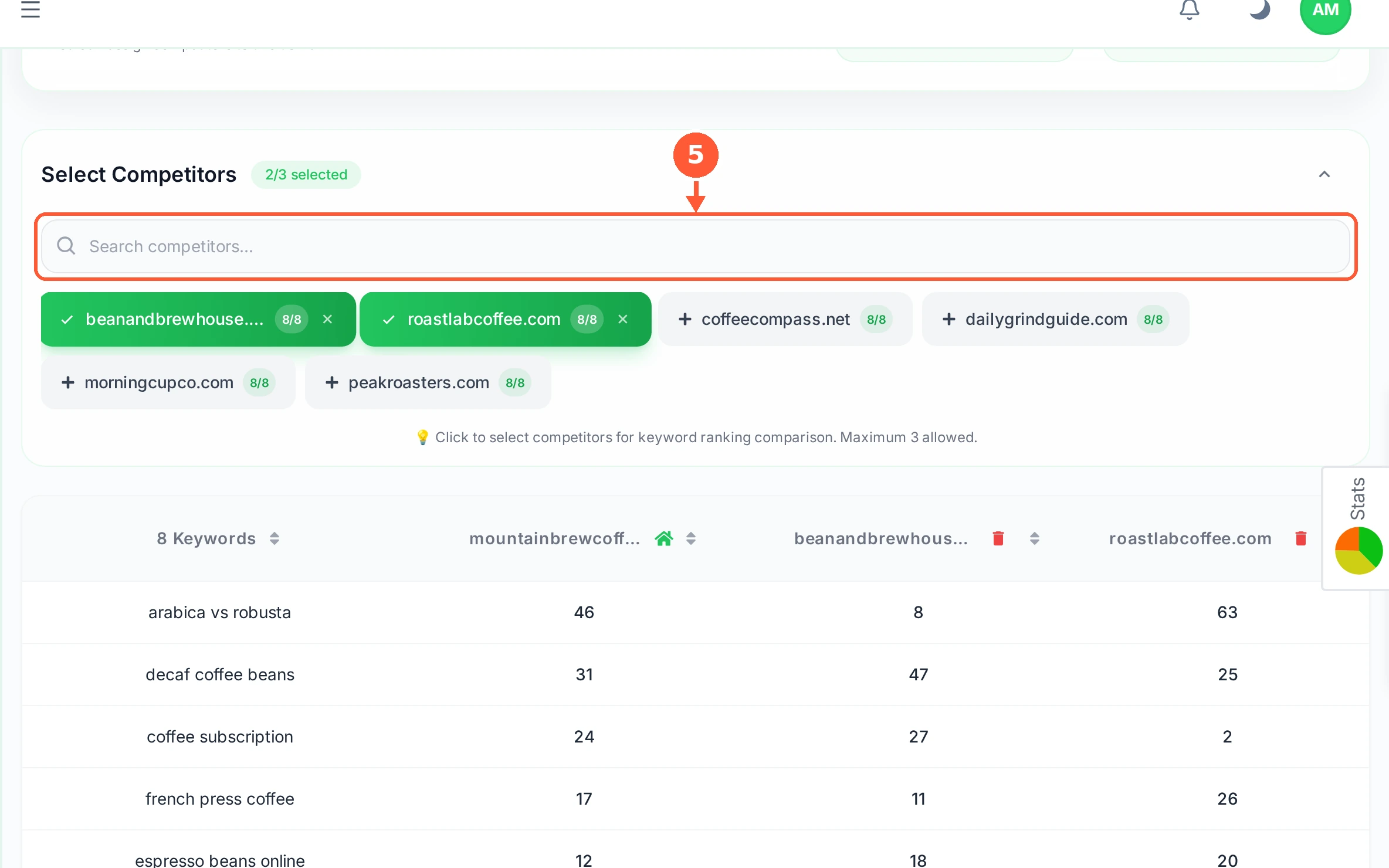Open the hamburger navigation menu
1389x868 pixels.
(x=31, y=9)
